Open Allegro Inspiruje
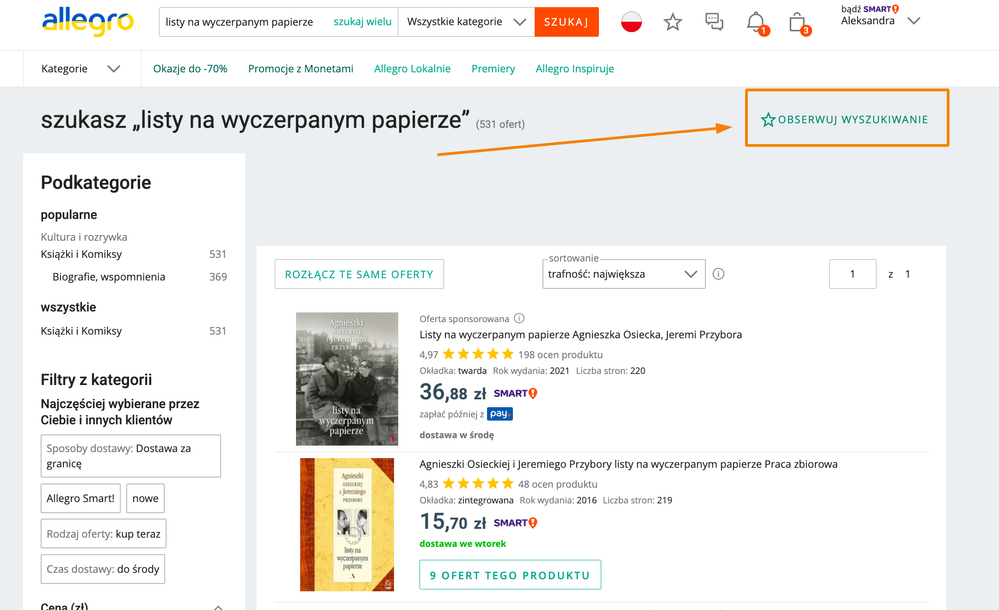Screen dimensions: 999x610 pos(575,69)
